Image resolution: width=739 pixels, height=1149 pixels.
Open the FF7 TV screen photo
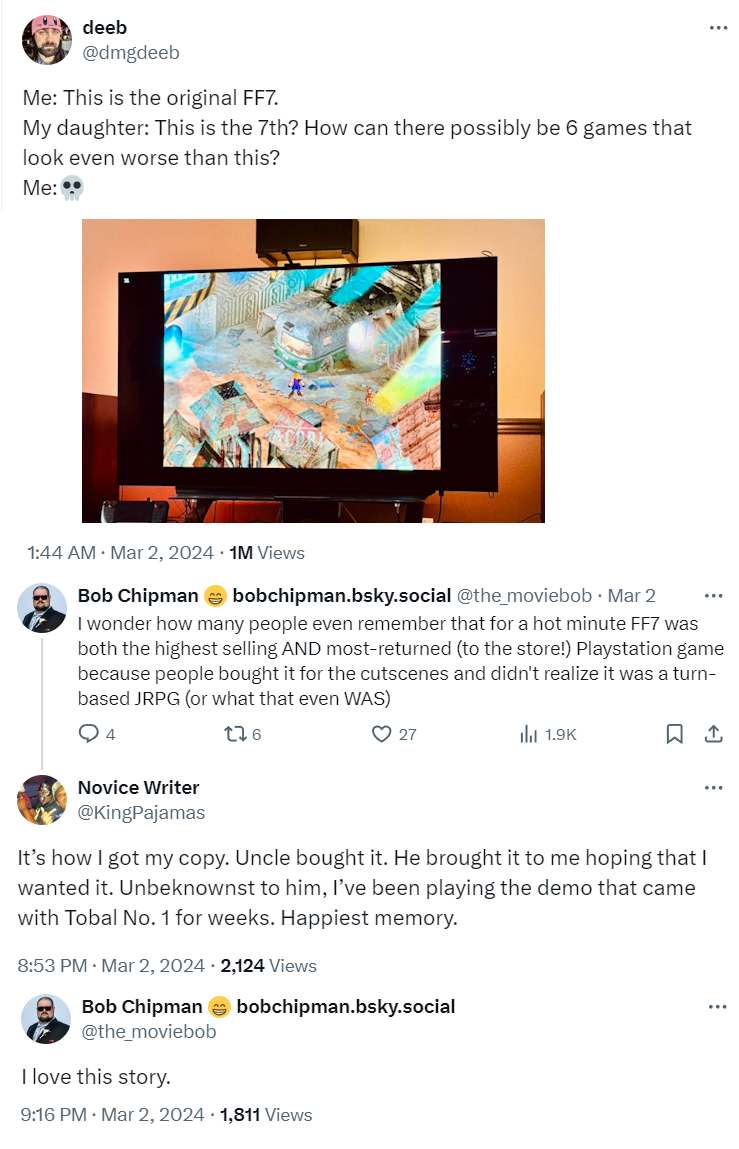click(313, 371)
